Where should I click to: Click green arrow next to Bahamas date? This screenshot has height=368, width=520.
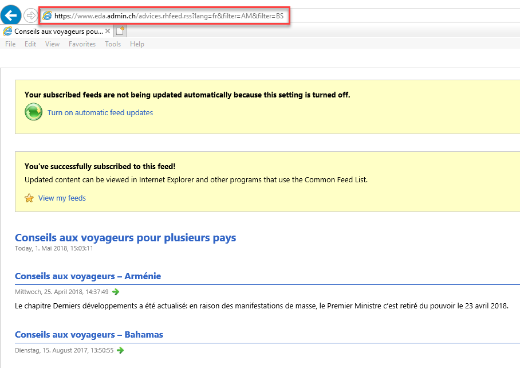(121, 351)
